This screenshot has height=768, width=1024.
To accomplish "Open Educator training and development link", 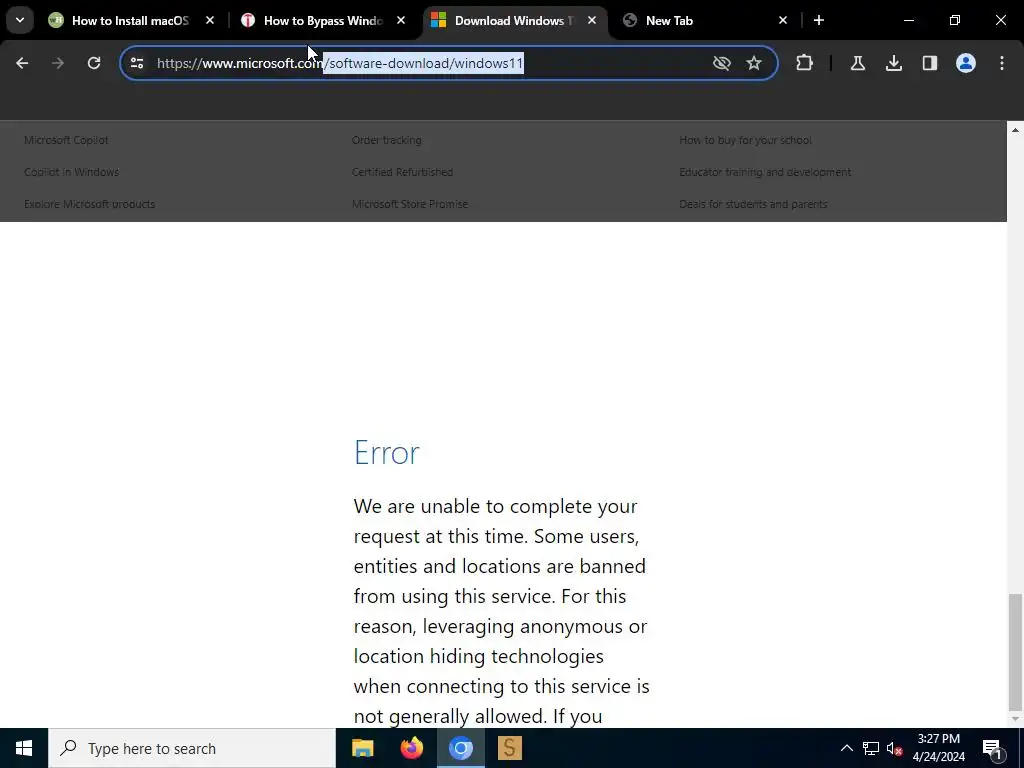I will 765,172.
